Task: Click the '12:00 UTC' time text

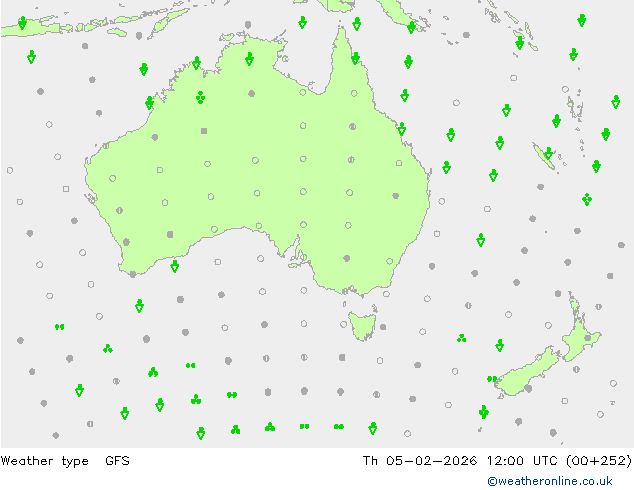Action: point(522,460)
